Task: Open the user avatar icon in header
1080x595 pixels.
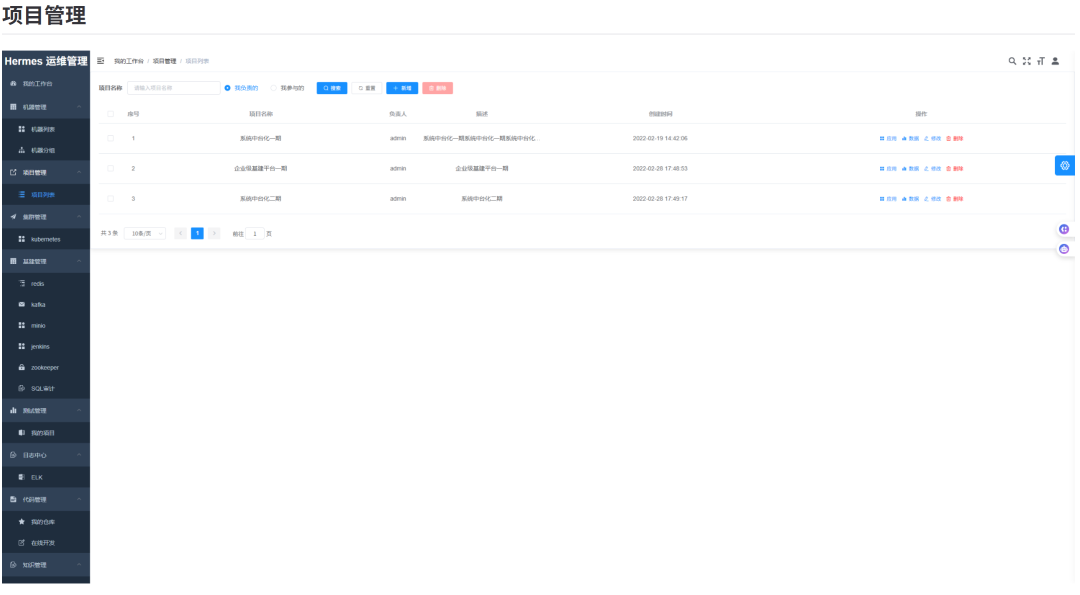Action: coord(1055,61)
